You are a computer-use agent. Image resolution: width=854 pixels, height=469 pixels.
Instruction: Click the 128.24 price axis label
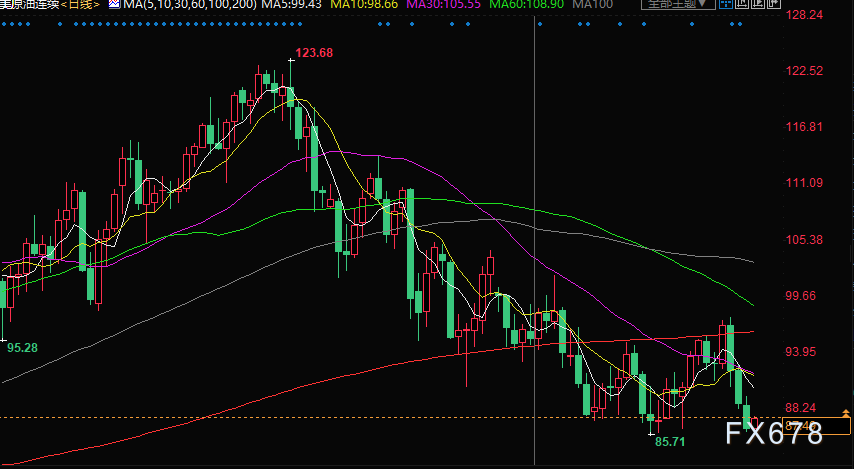[804, 15]
